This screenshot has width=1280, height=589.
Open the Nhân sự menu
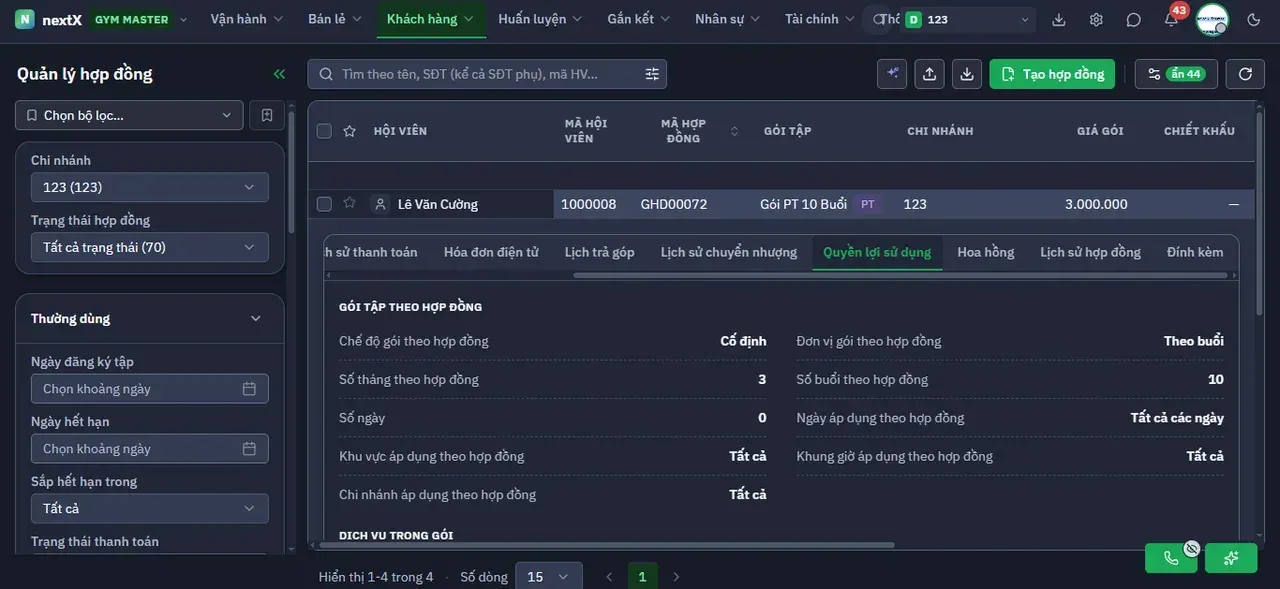click(x=727, y=19)
